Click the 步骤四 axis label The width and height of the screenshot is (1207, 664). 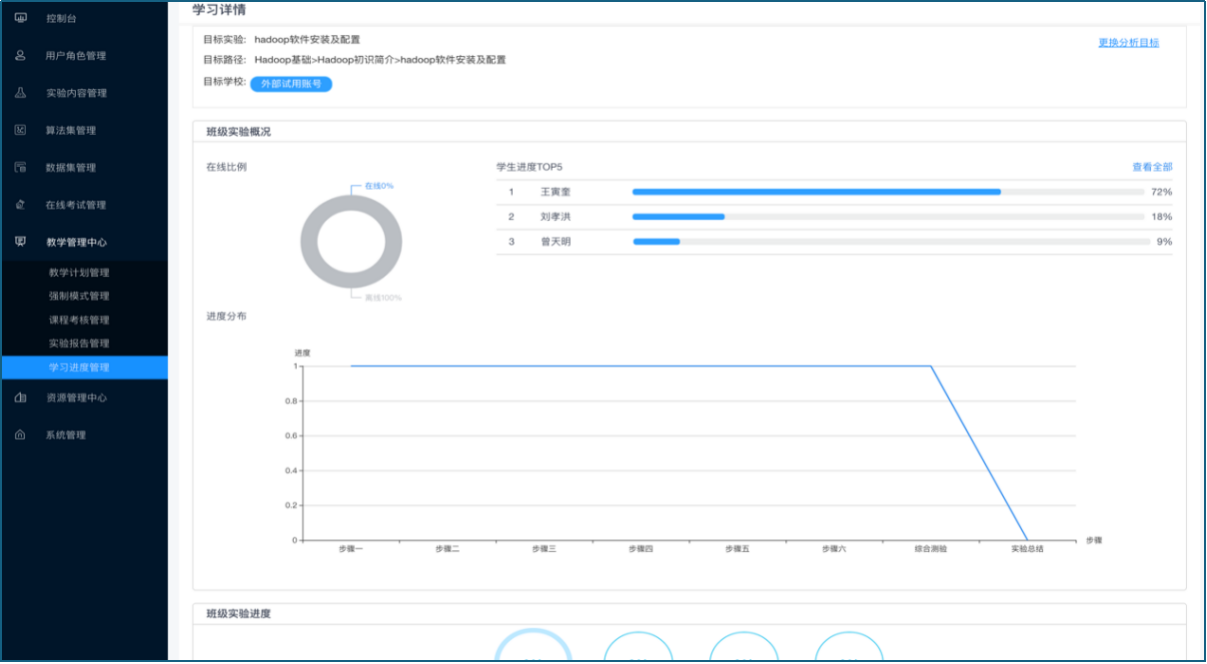pos(641,549)
